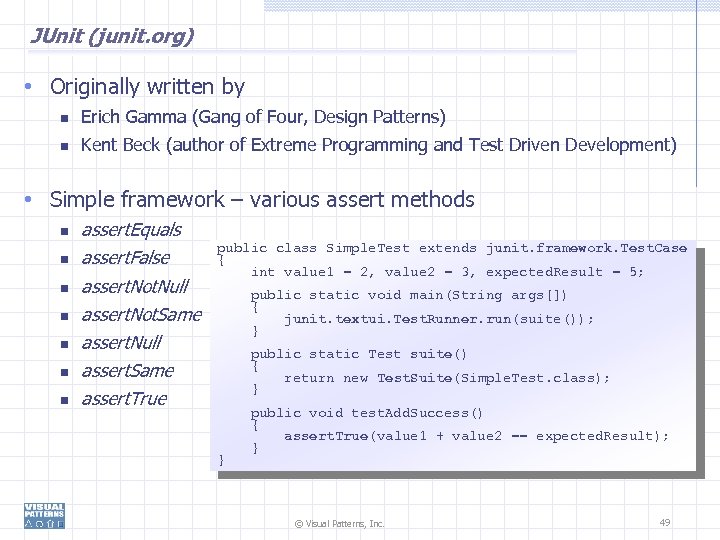Click the assertNull list item
This screenshot has width=720, height=540.
121,343
